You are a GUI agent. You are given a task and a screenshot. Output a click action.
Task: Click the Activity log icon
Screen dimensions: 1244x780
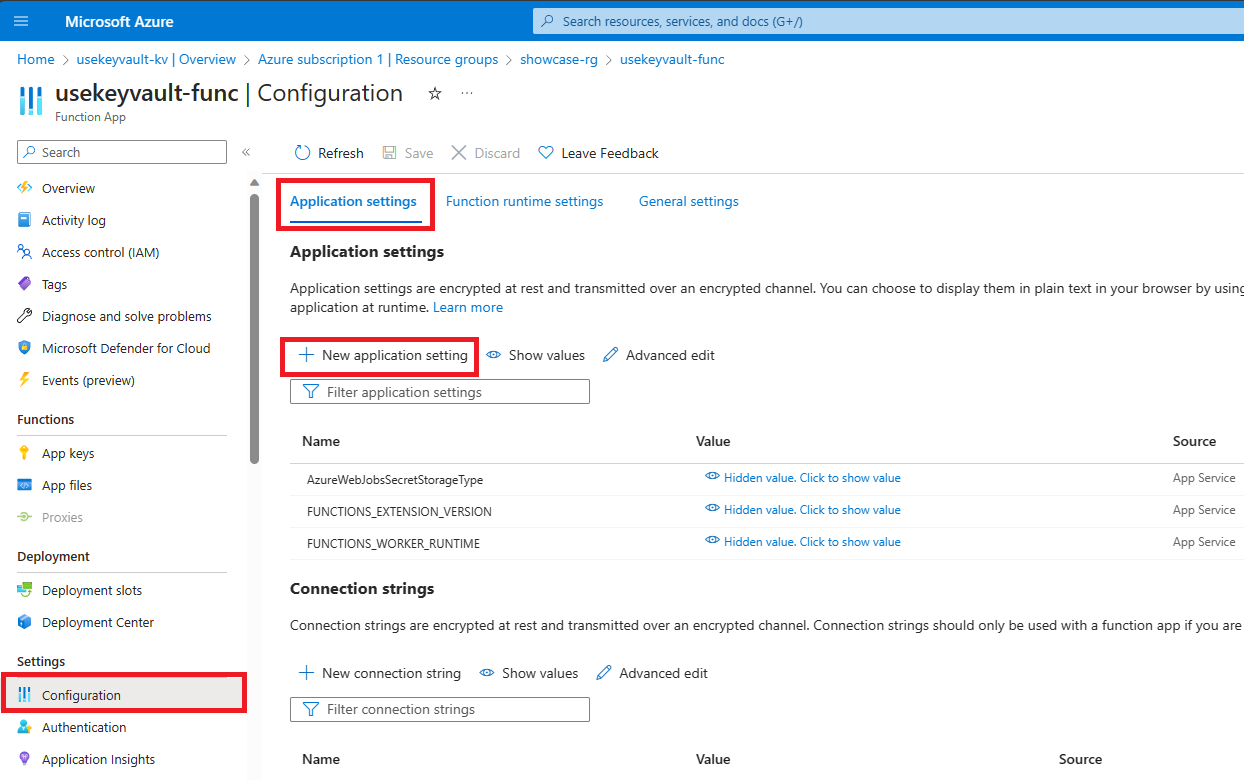25,220
